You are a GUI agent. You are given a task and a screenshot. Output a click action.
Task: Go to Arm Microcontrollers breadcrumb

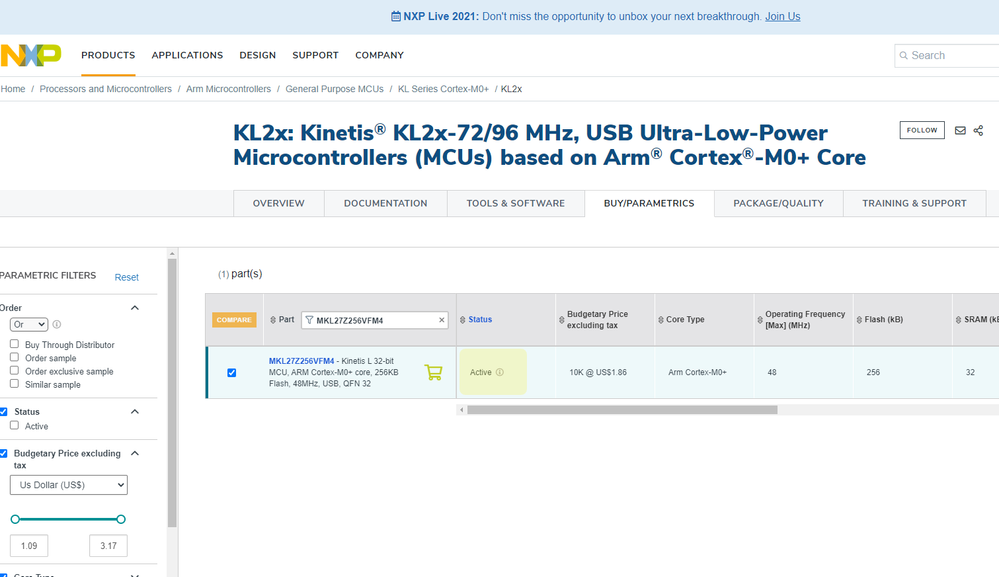point(228,89)
